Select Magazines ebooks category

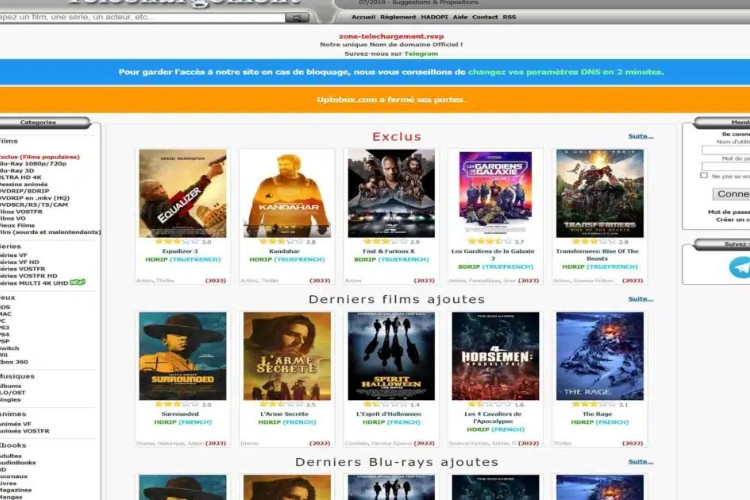pyautogui.click(x=16, y=490)
